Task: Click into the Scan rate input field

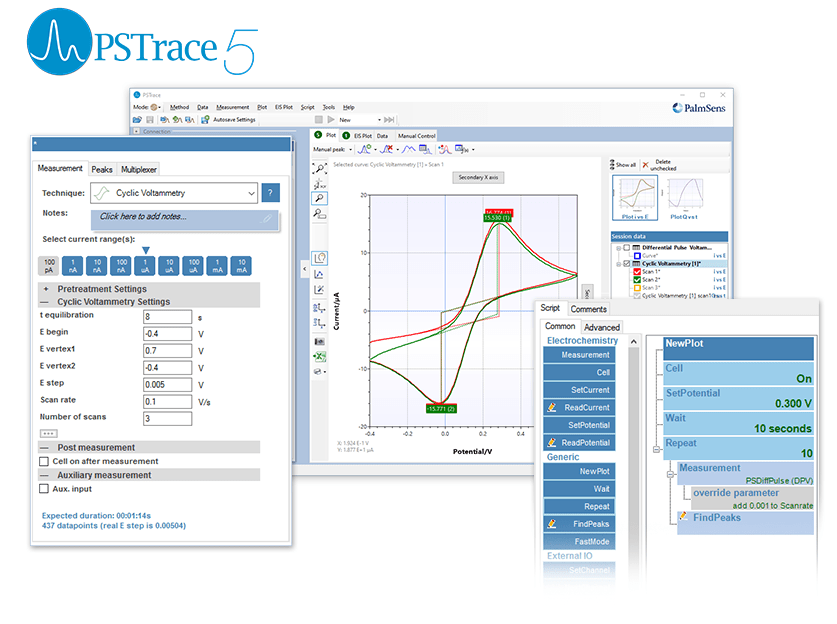Action: pos(168,401)
